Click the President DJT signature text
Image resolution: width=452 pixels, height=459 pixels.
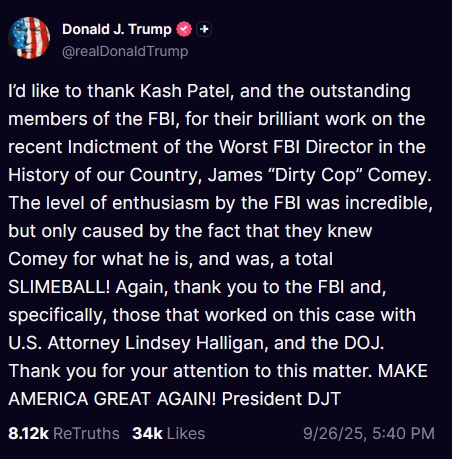tap(281, 399)
